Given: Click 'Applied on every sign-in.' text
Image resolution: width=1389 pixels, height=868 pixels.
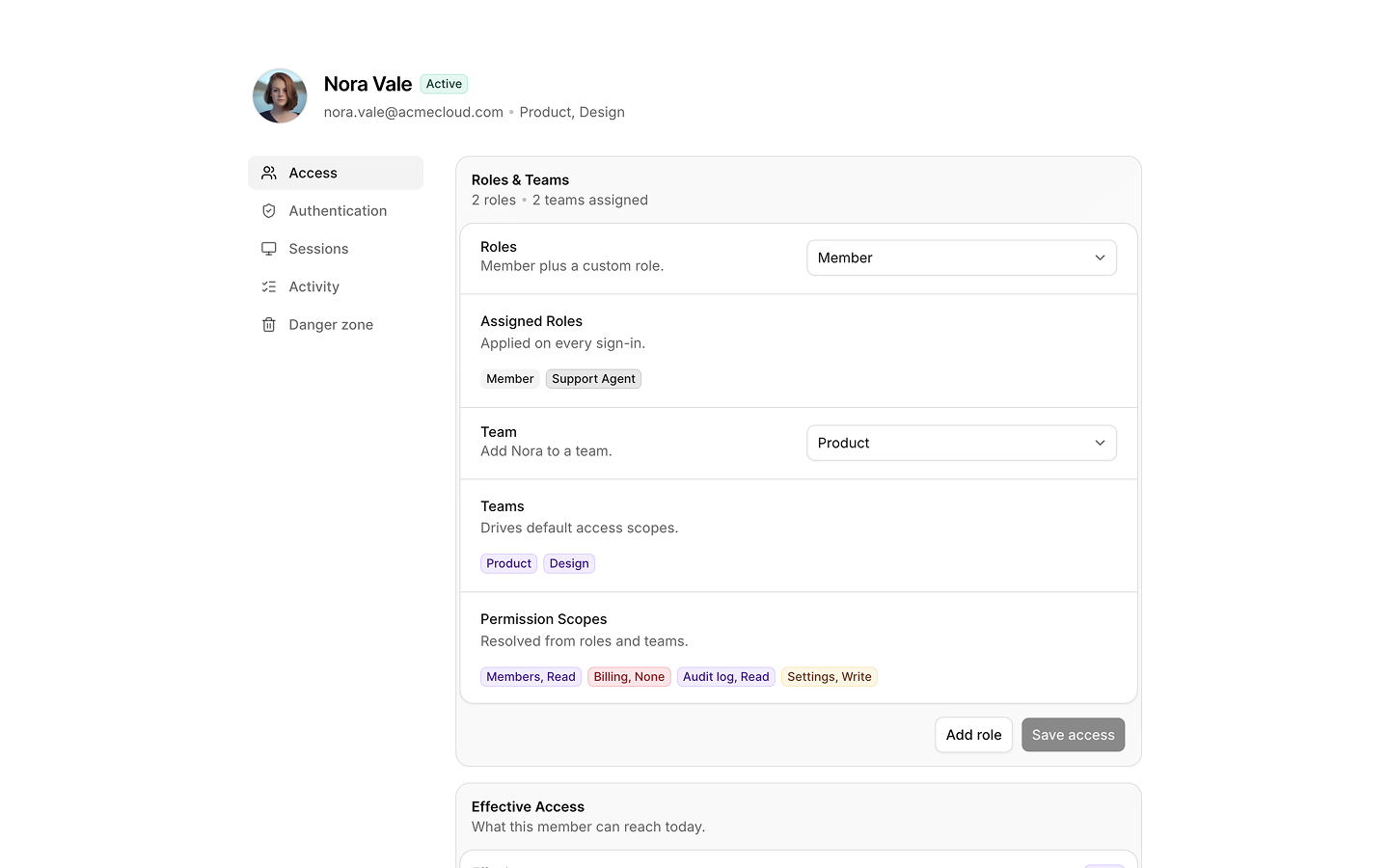Looking at the screenshot, I should pos(562,343).
